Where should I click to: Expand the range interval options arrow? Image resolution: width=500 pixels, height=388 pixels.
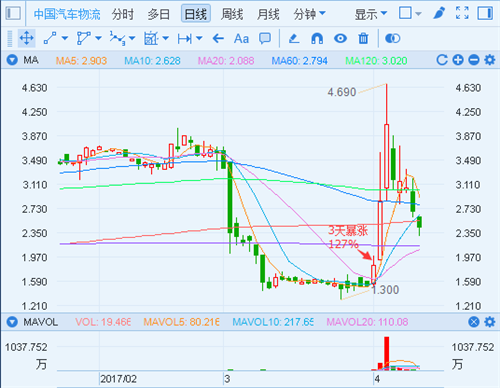click(199, 38)
